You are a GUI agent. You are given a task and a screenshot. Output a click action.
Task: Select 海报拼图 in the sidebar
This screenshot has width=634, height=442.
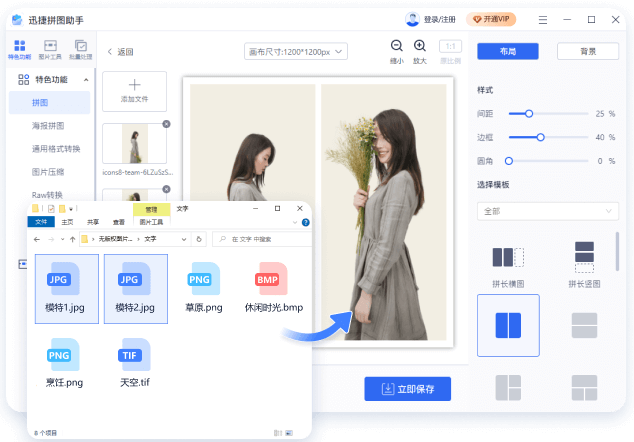click(x=49, y=126)
